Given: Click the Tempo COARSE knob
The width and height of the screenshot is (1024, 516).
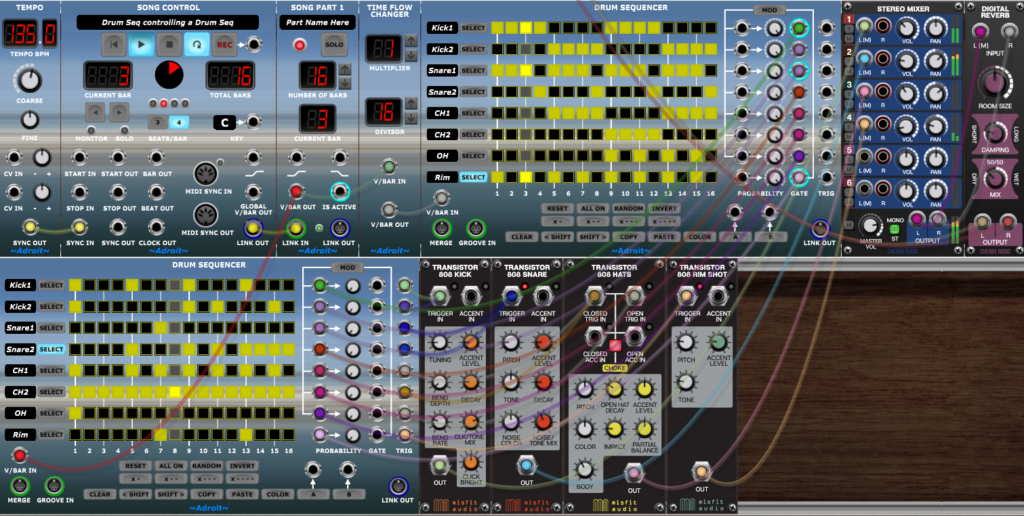Looking at the screenshot, I should [x=29, y=80].
